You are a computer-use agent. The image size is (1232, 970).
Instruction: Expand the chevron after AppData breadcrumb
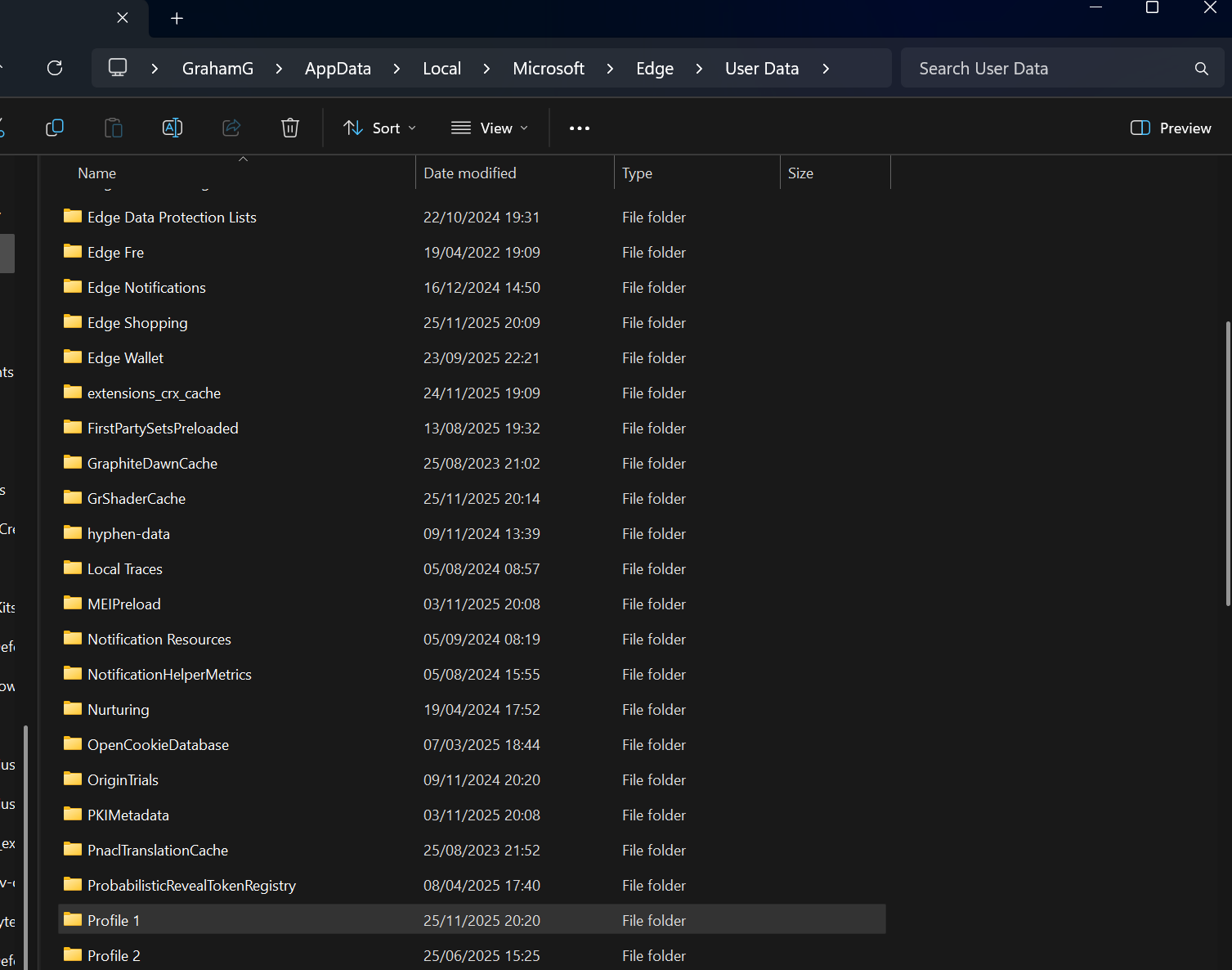(396, 69)
